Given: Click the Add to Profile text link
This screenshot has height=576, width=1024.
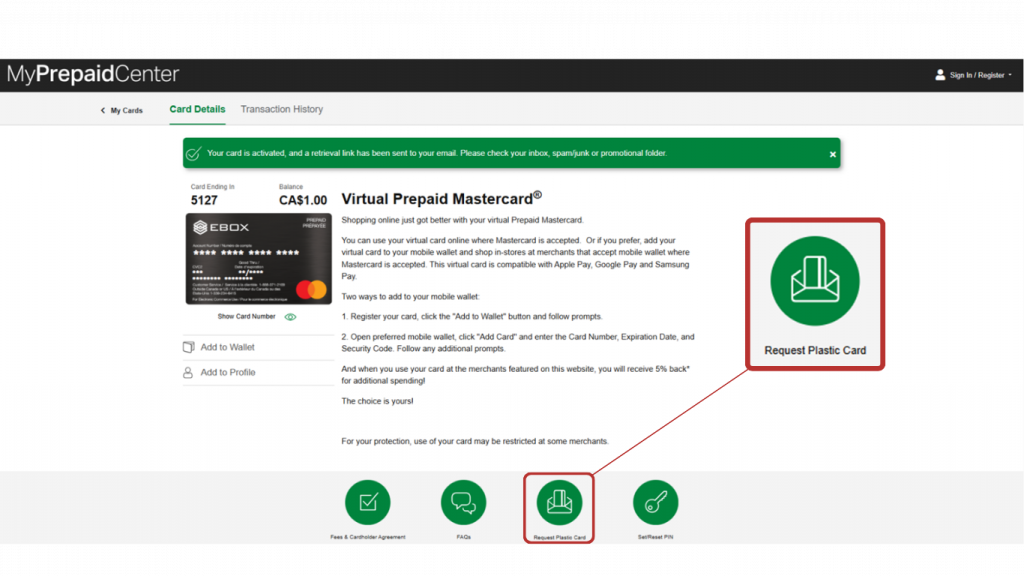Looking at the screenshot, I should (227, 372).
